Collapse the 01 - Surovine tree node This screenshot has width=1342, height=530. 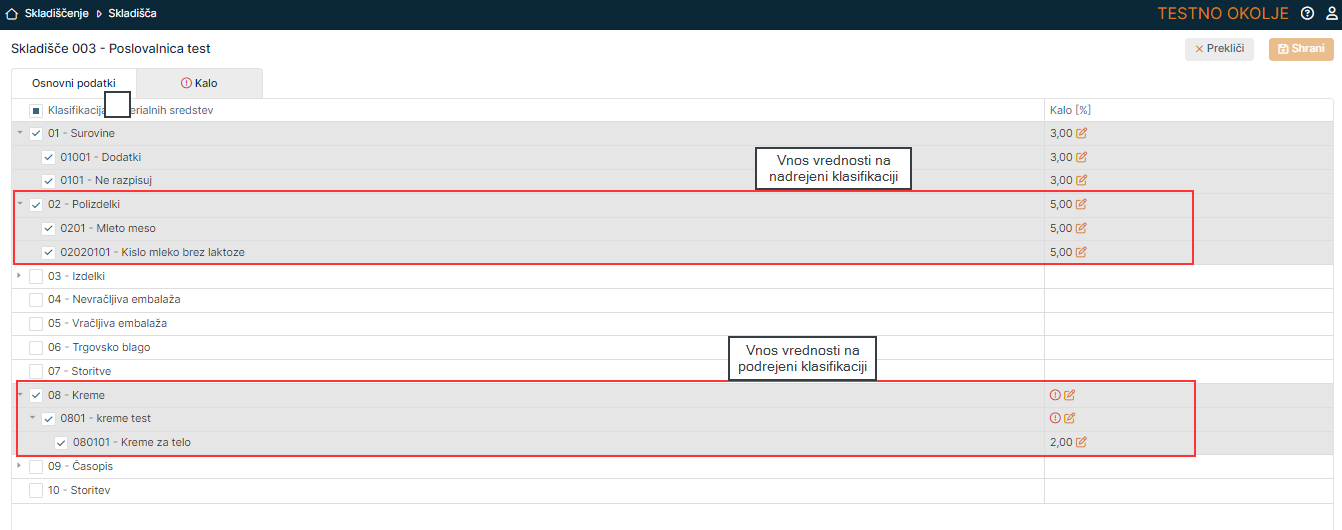[x=19, y=133]
